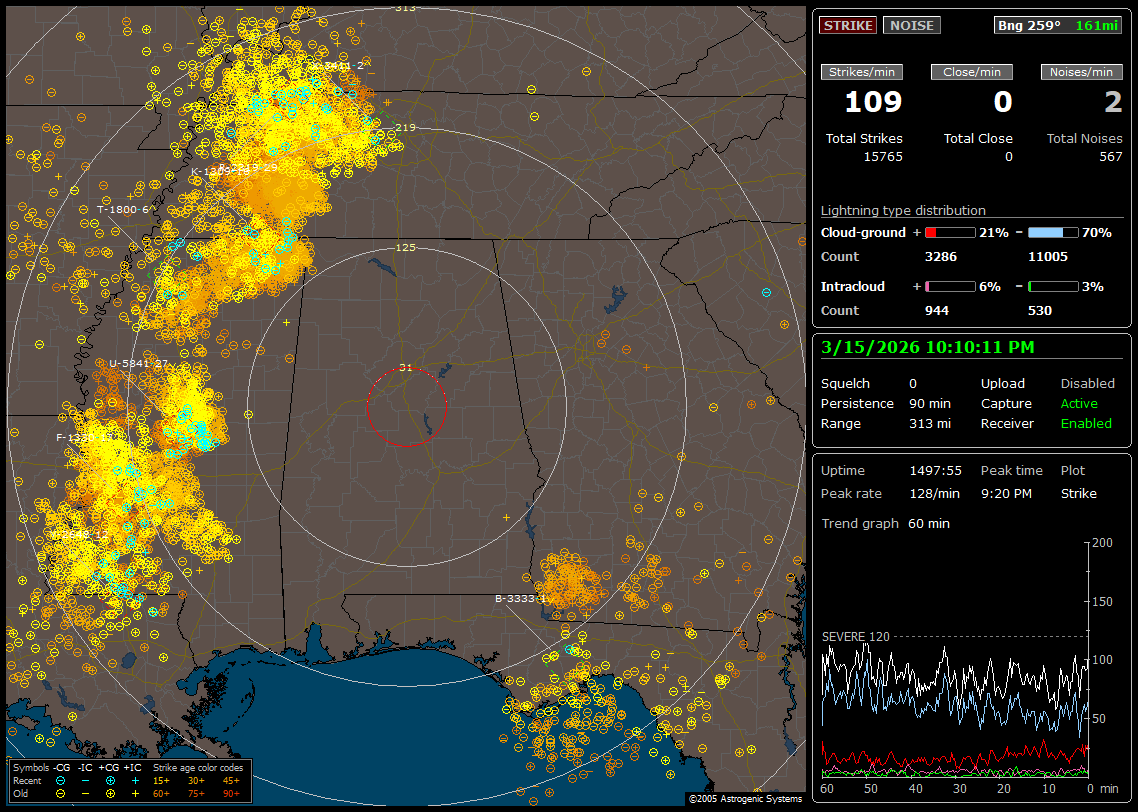1138x812 pixels.
Task: Click the negative intracloud green percentage bar
Action: 1052,286
